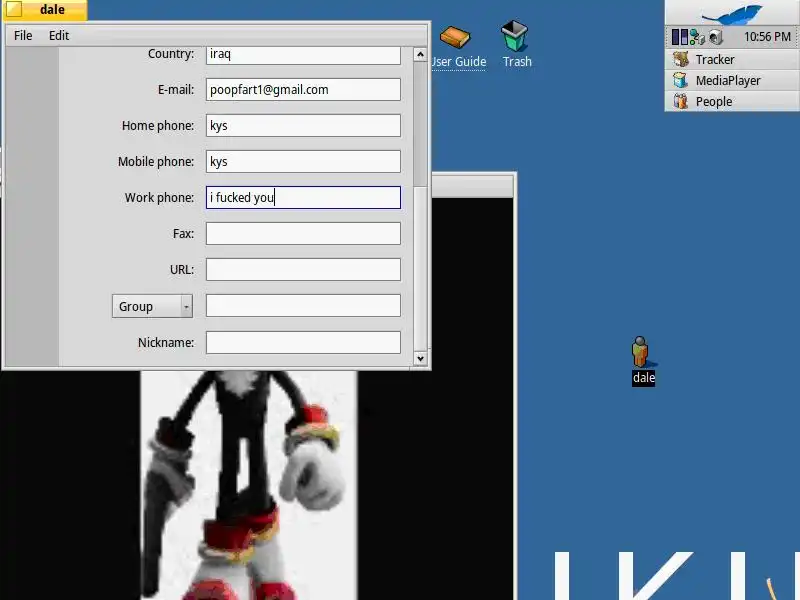Switch to MediaPlayer in Deskbar

pyautogui.click(x=732, y=80)
